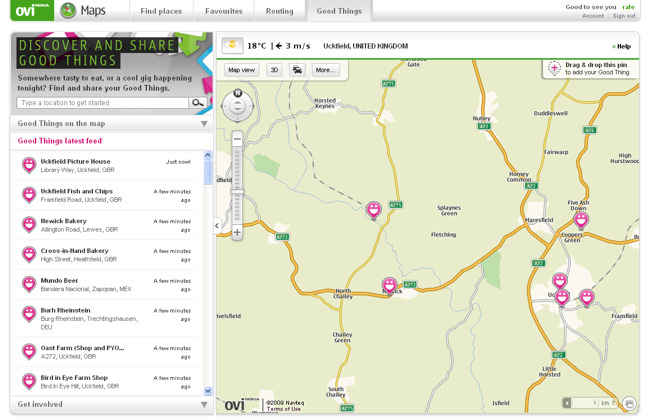Open the Burh Rheinstein feed entry
This screenshot has height=420, width=650.
pos(107,318)
